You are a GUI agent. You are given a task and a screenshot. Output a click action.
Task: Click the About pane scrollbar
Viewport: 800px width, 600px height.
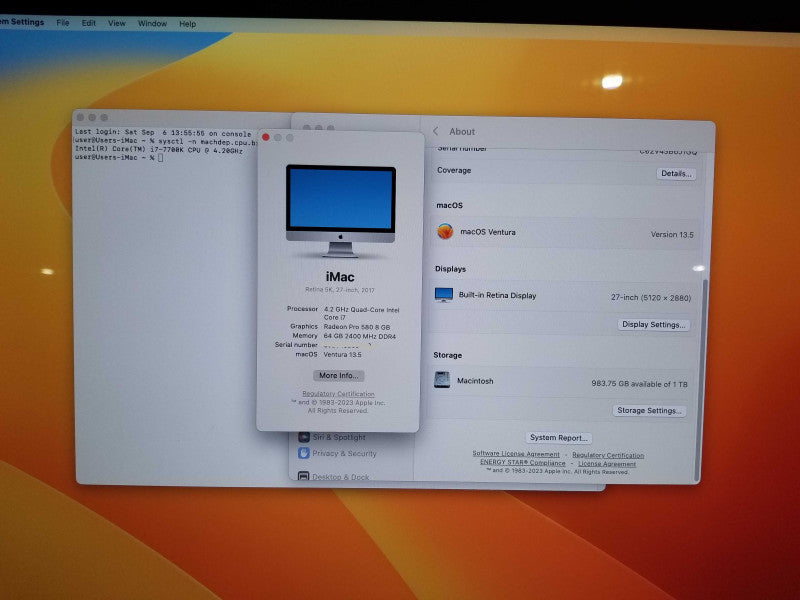pyautogui.click(x=704, y=379)
